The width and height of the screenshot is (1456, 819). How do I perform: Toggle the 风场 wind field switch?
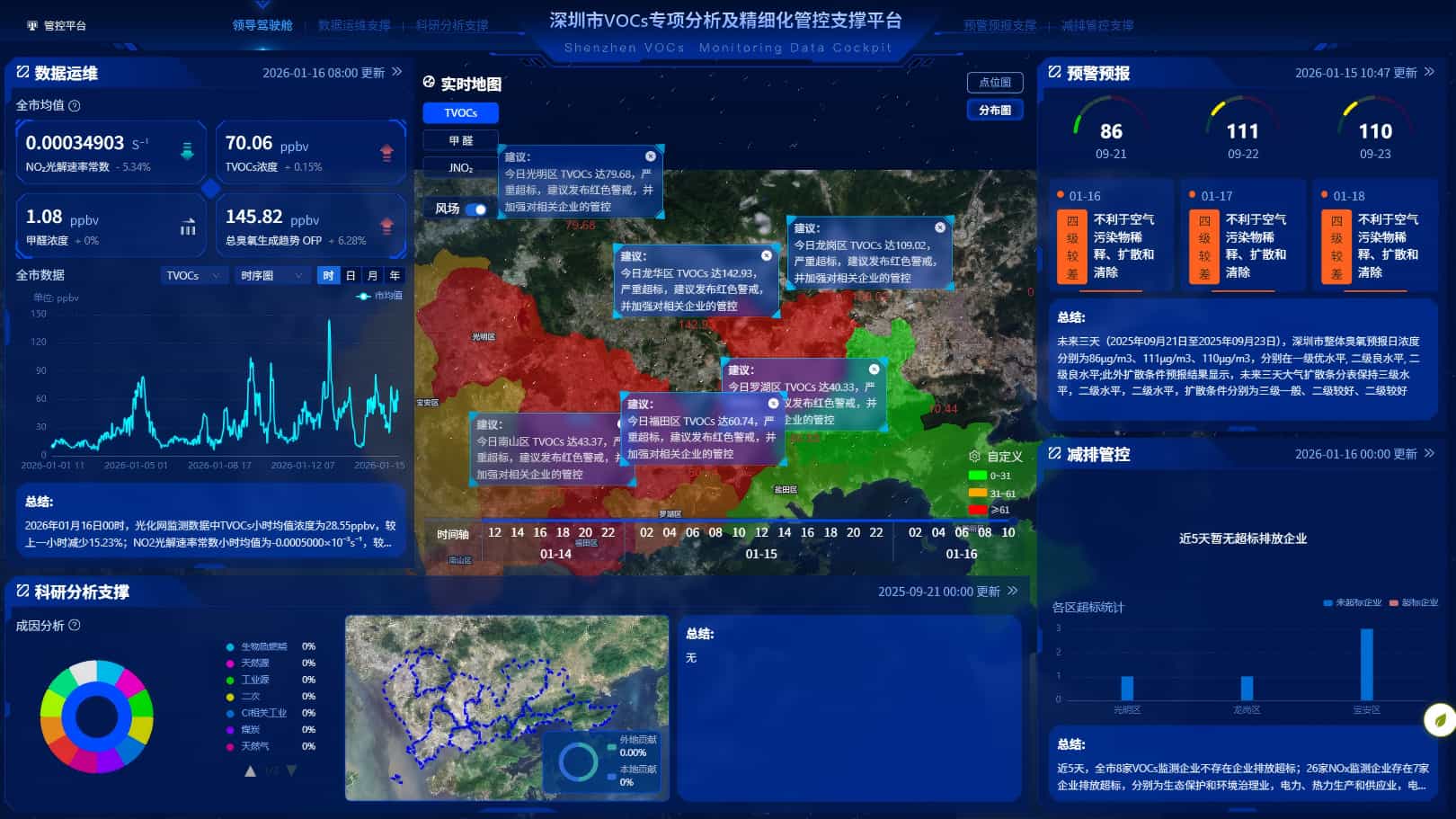[x=476, y=209]
